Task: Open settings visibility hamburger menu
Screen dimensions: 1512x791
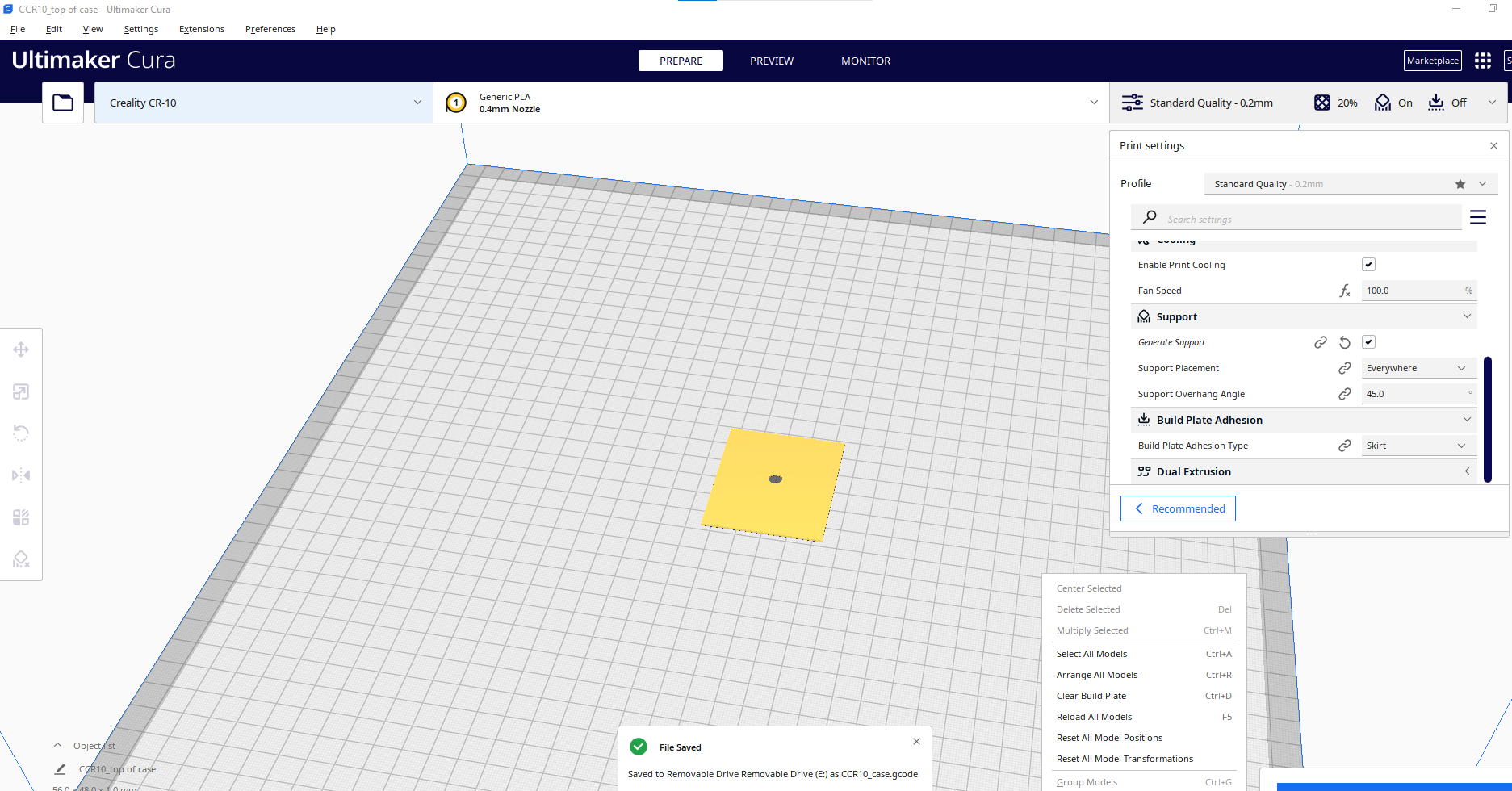Action: 1478,217
